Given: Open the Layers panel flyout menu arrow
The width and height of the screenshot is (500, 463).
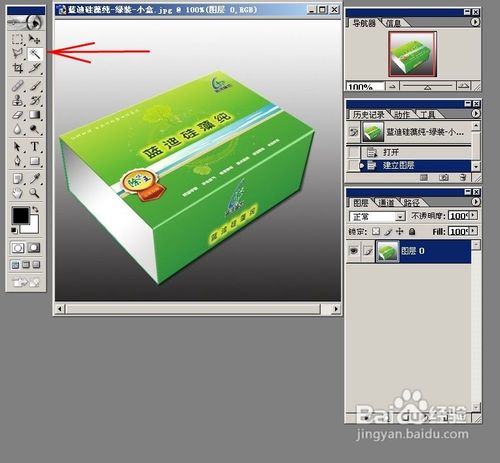Looking at the screenshot, I should click(x=475, y=202).
